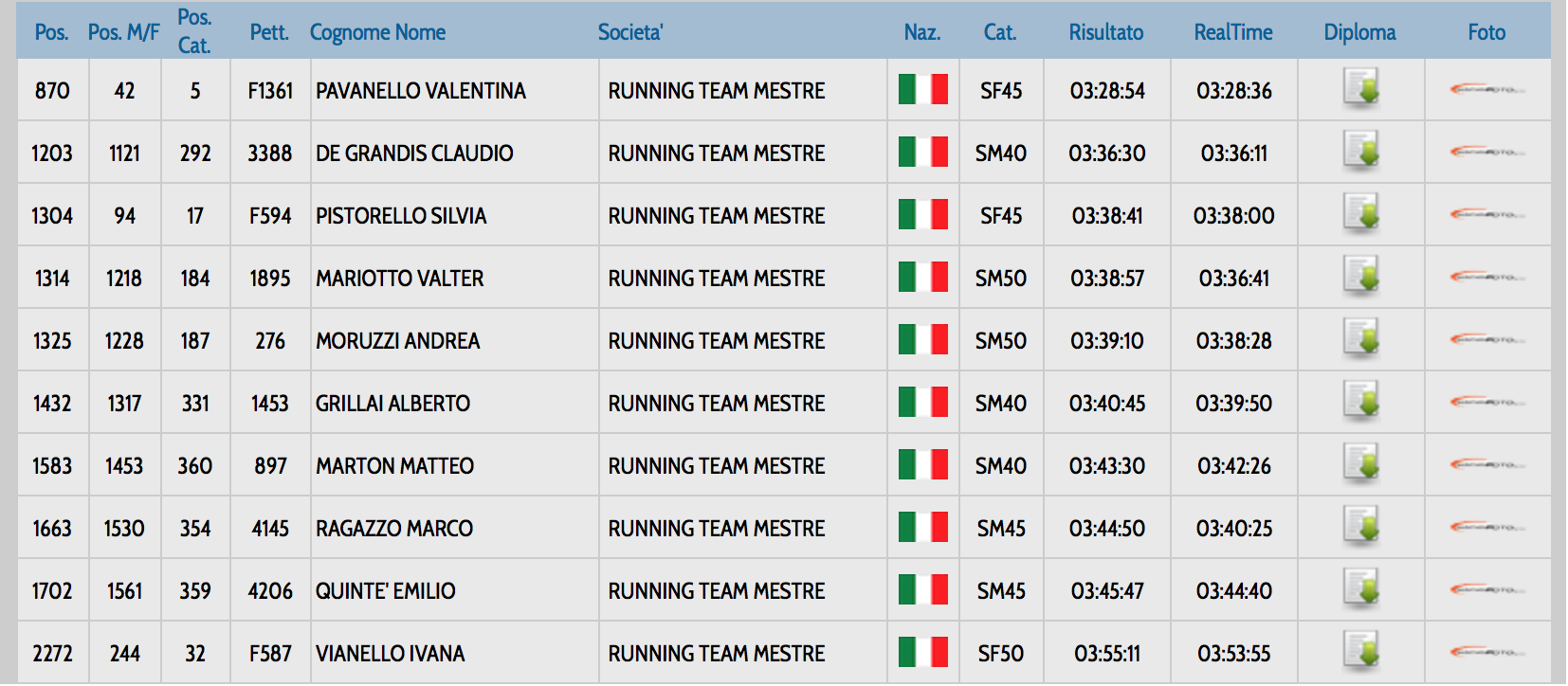The image size is (1568, 686).
Task: Click diploma icon in Mariotto Valter row
Action: click(x=1360, y=277)
